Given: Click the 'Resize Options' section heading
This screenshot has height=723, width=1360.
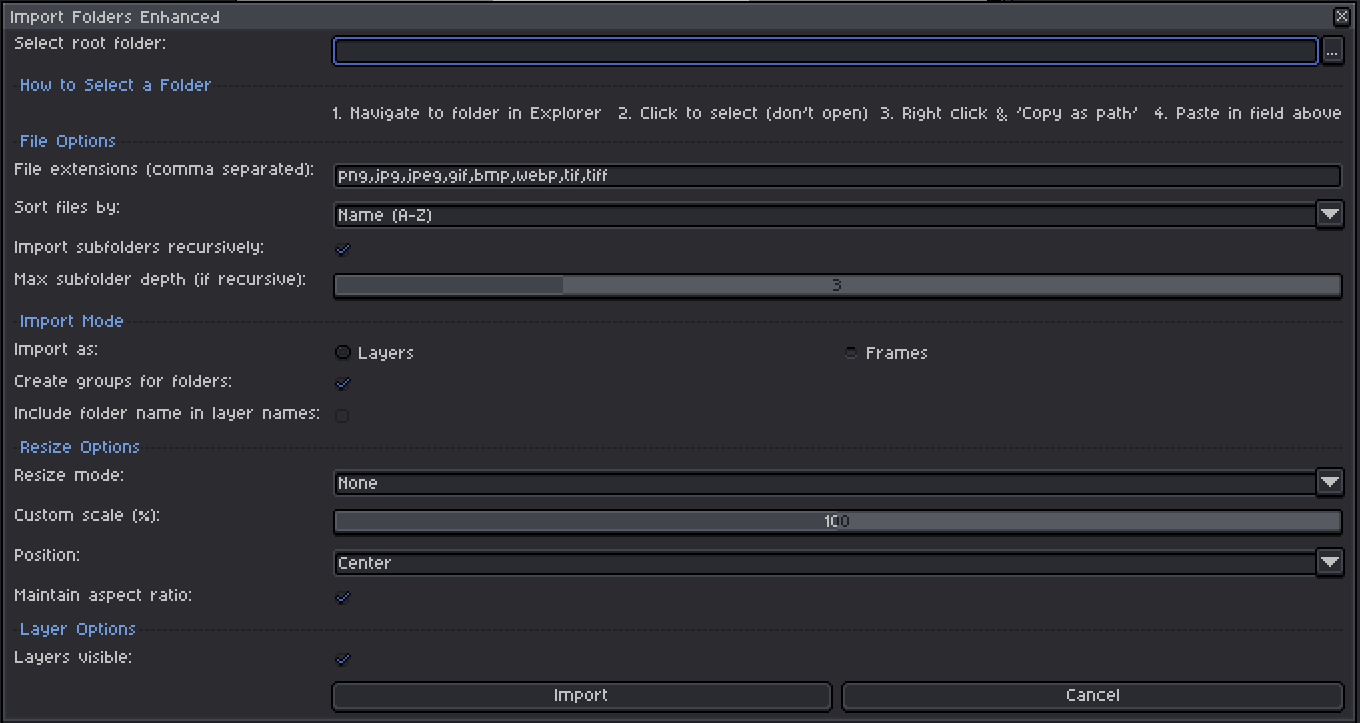Looking at the screenshot, I should point(80,447).
